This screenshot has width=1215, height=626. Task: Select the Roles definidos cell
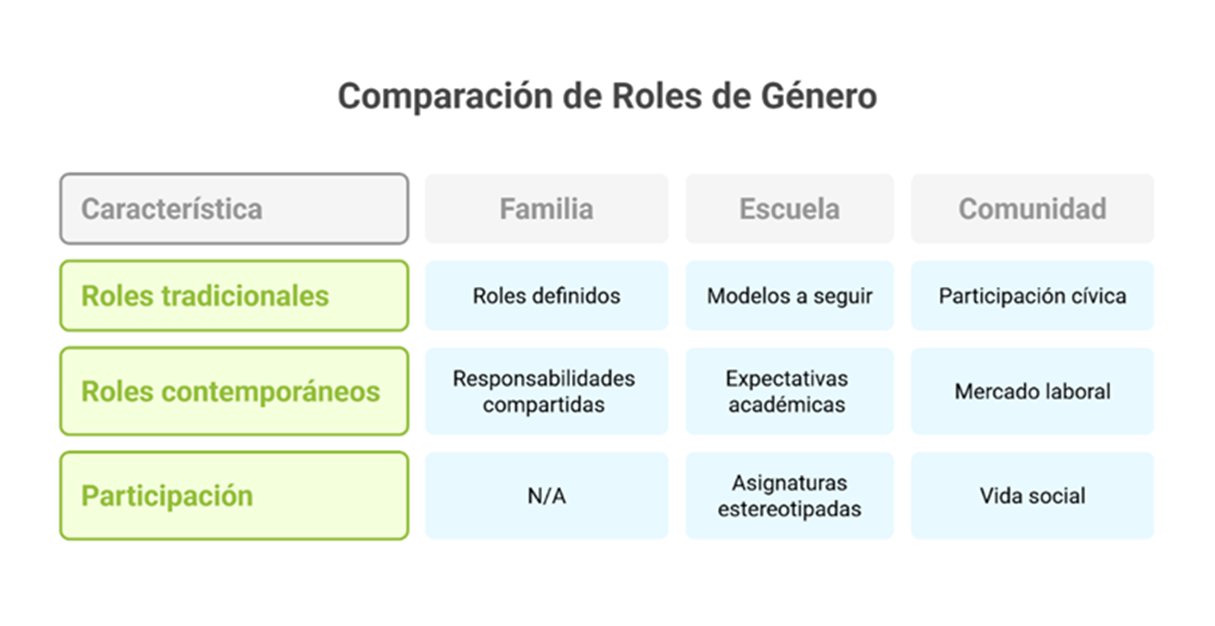[x=547, y=296]
